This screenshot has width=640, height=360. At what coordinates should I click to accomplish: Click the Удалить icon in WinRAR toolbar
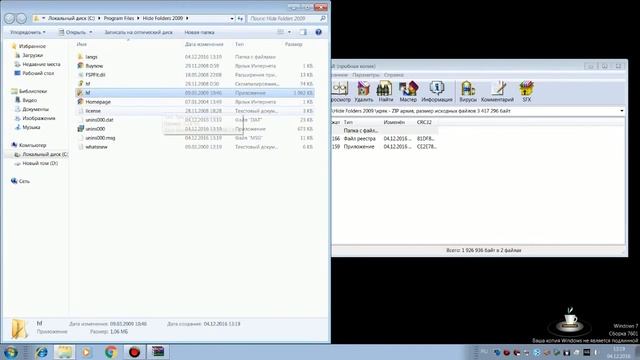tap(363, 91)
